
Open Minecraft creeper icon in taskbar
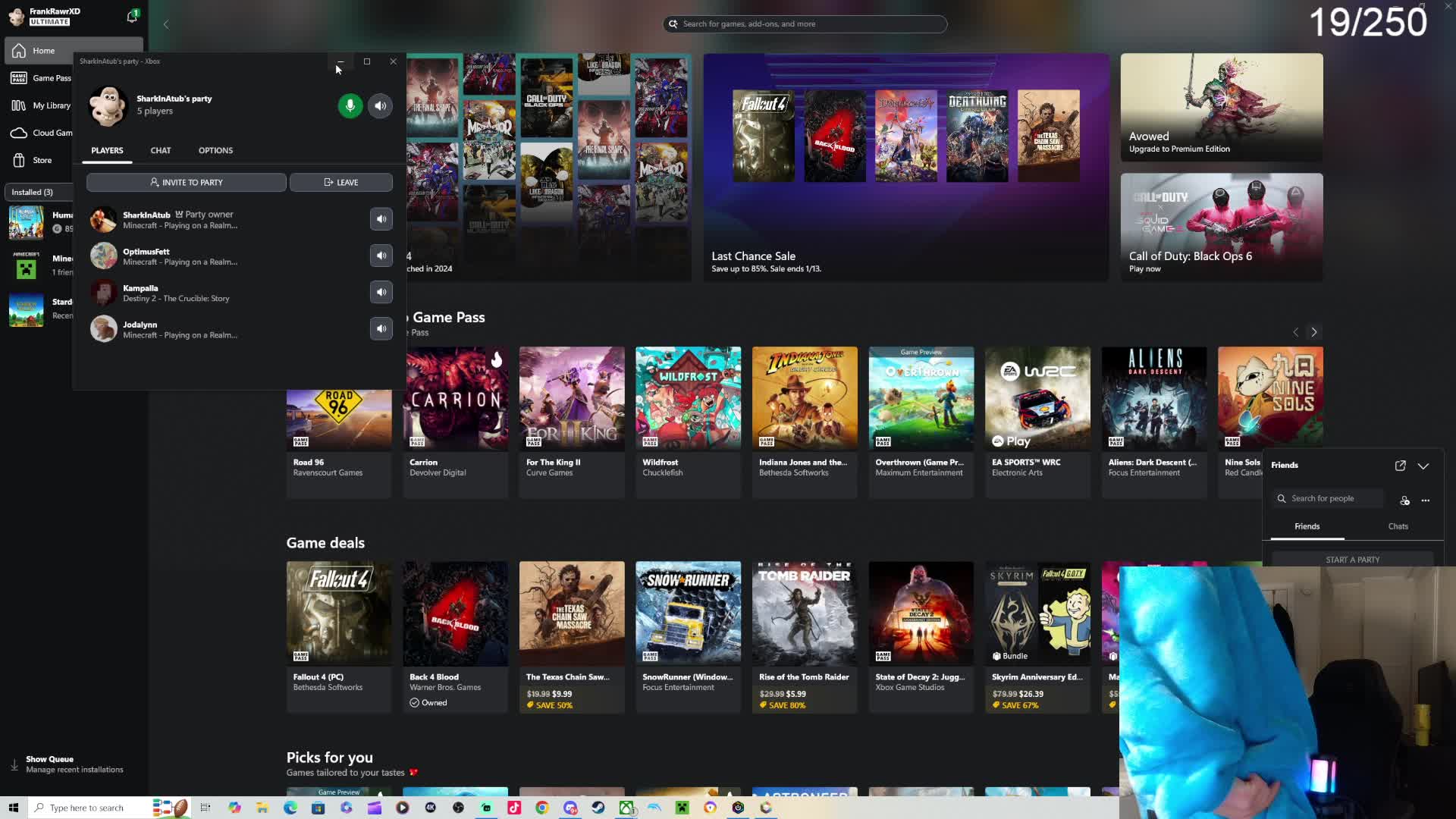point(682,808)
